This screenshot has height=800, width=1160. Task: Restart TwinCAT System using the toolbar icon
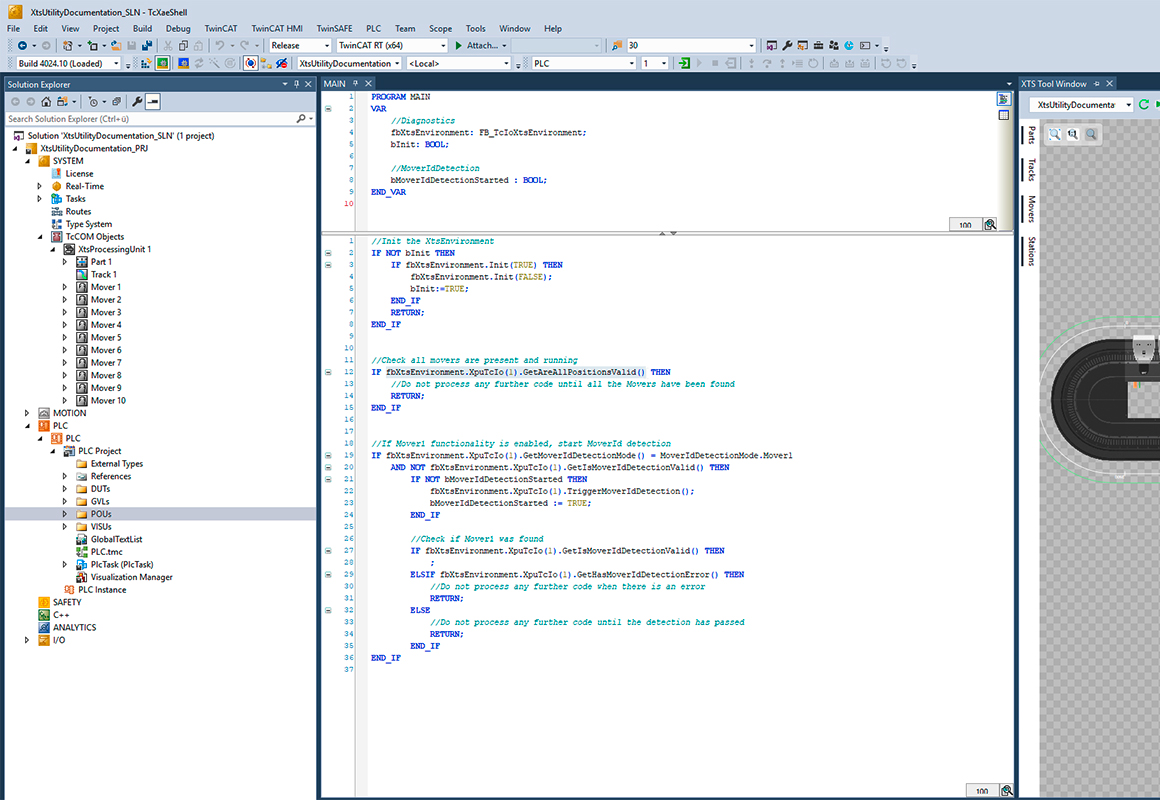[163, 62]
